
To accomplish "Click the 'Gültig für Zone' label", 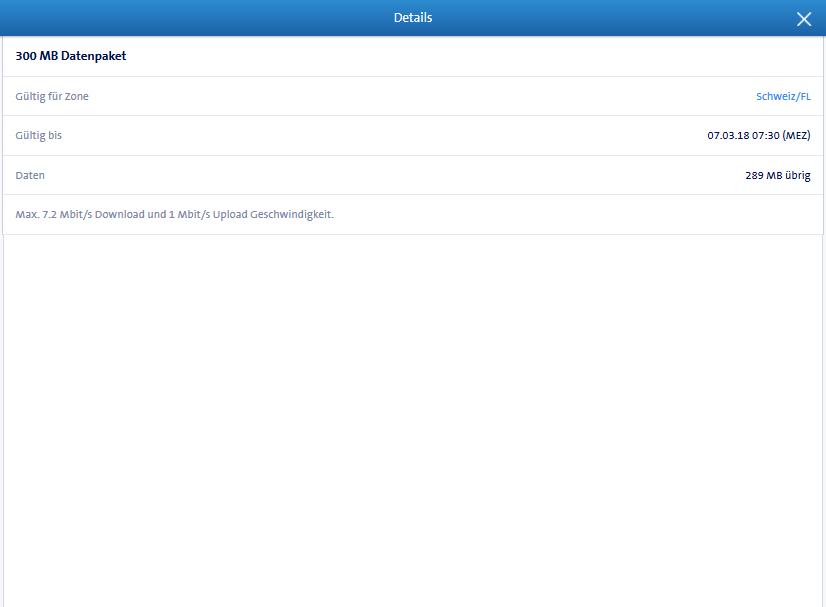I will coord(52,96).
